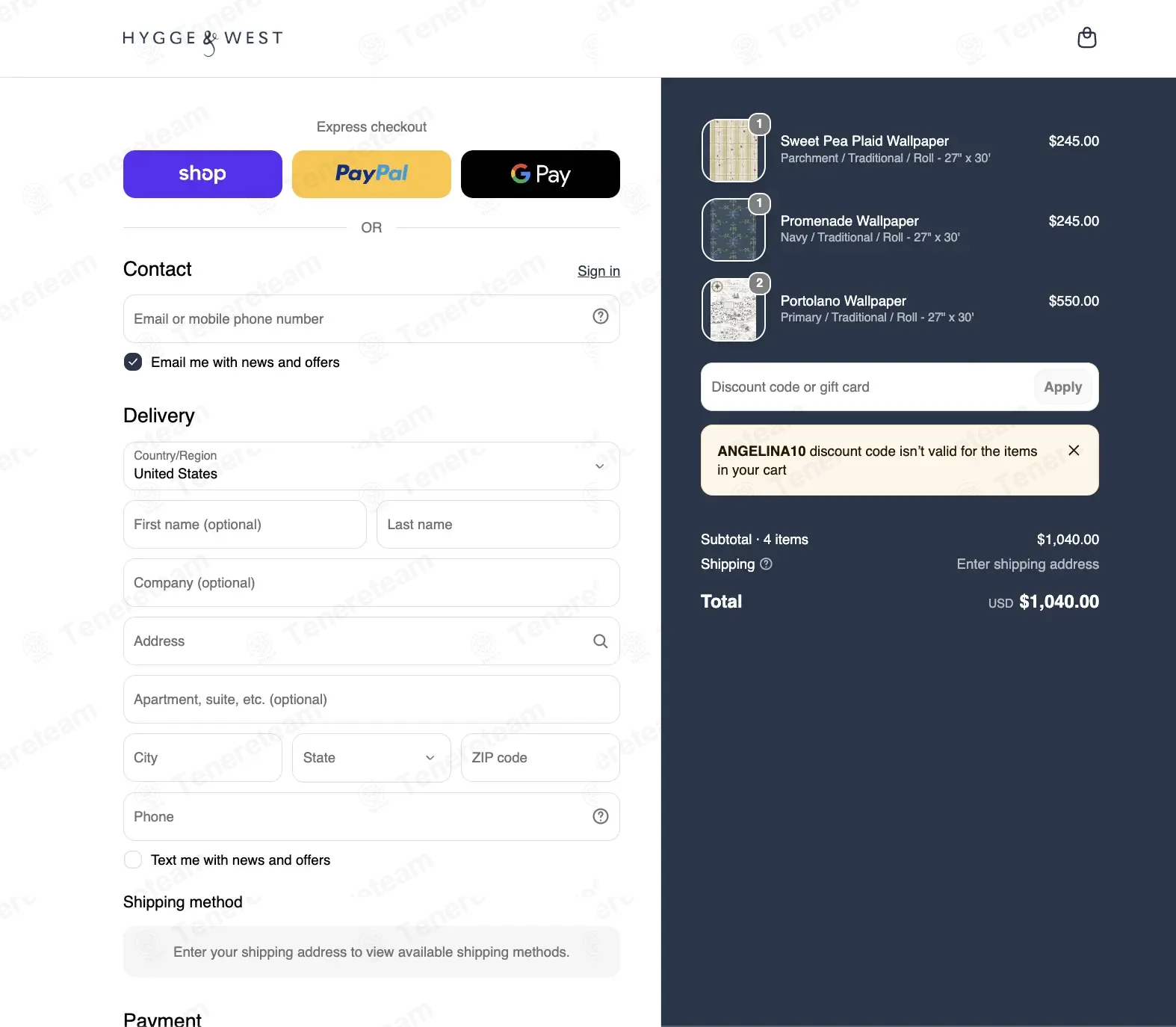Uncheck Email me with news and offers

133,362
